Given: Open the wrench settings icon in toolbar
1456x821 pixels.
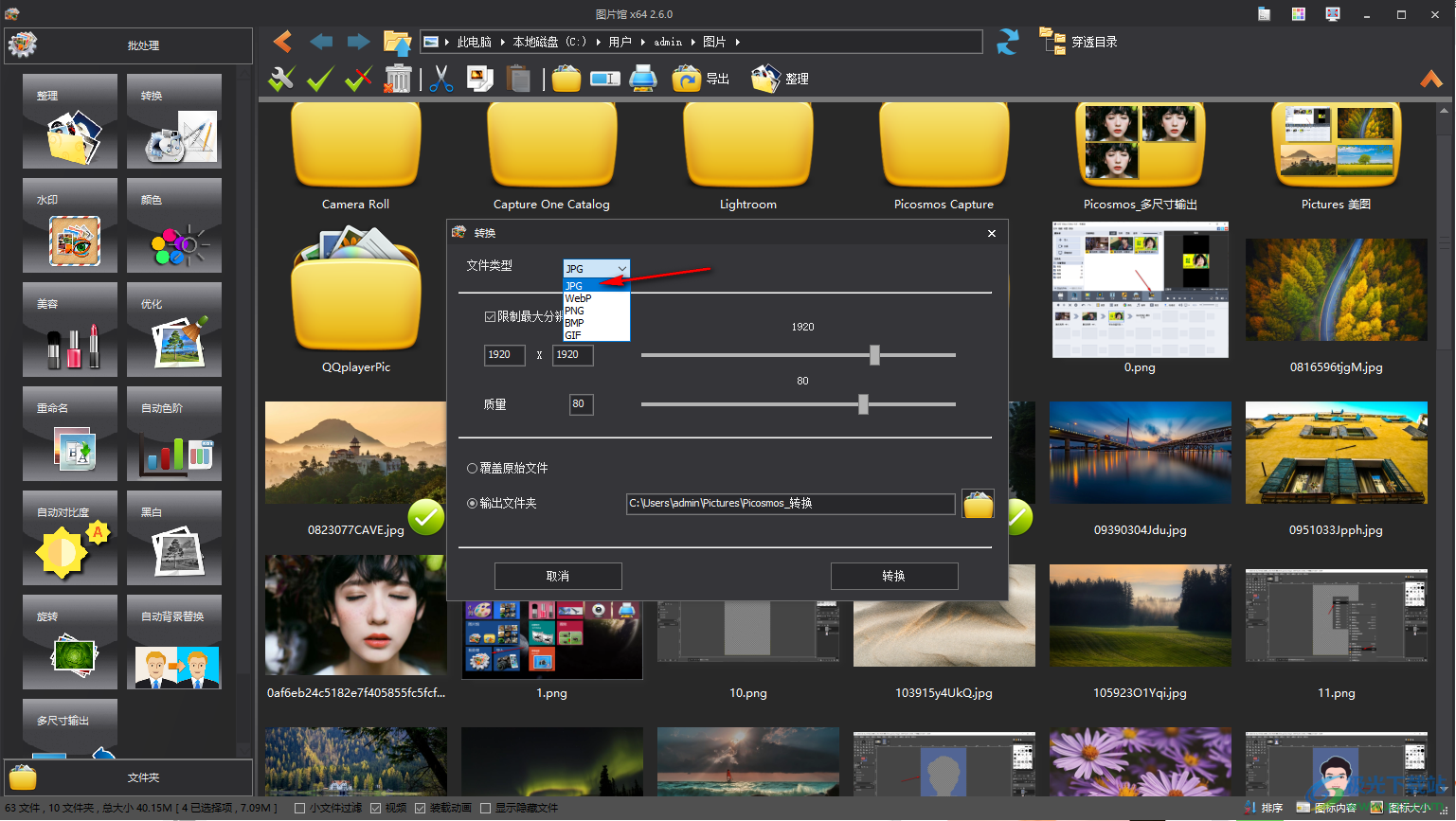Looking at the screenshot, I should point(281,79).
